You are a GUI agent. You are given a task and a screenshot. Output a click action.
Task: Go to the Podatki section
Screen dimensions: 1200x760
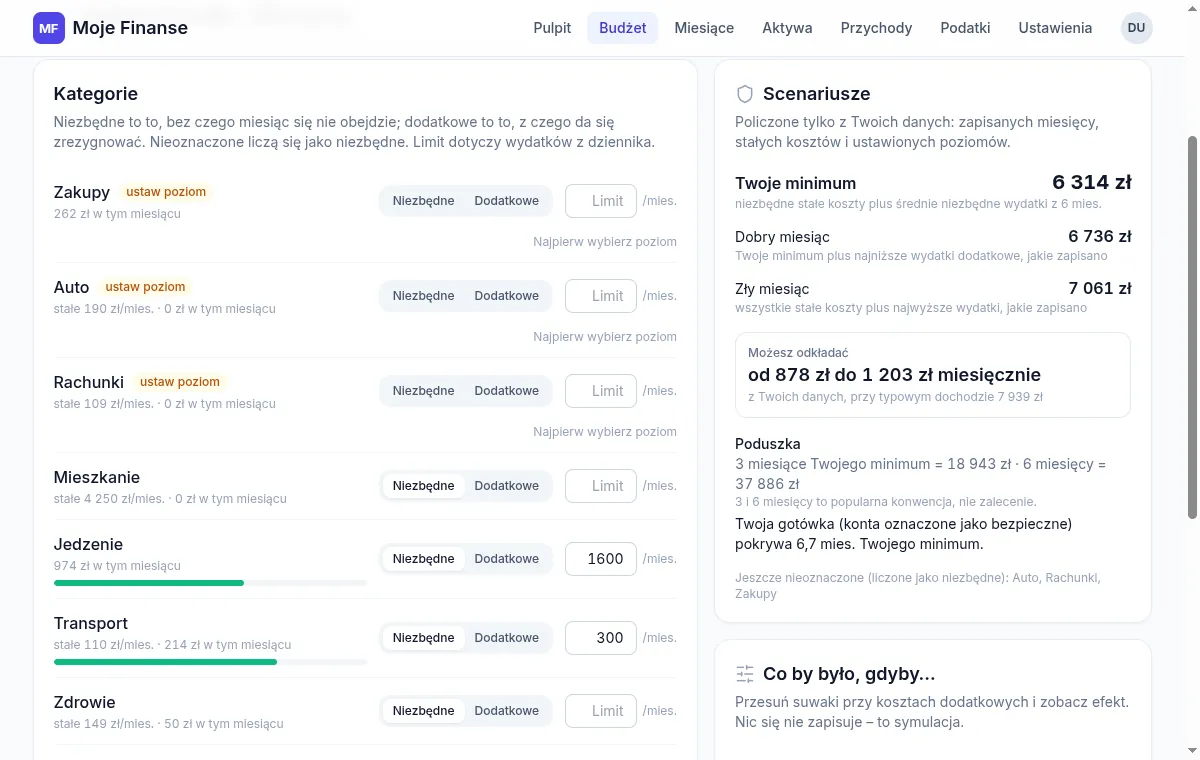965,28
